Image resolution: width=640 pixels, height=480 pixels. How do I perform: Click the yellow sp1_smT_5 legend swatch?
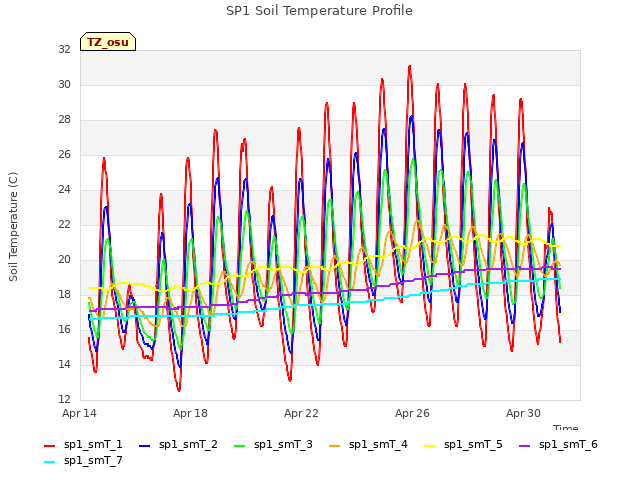click(x=429, y=446)
